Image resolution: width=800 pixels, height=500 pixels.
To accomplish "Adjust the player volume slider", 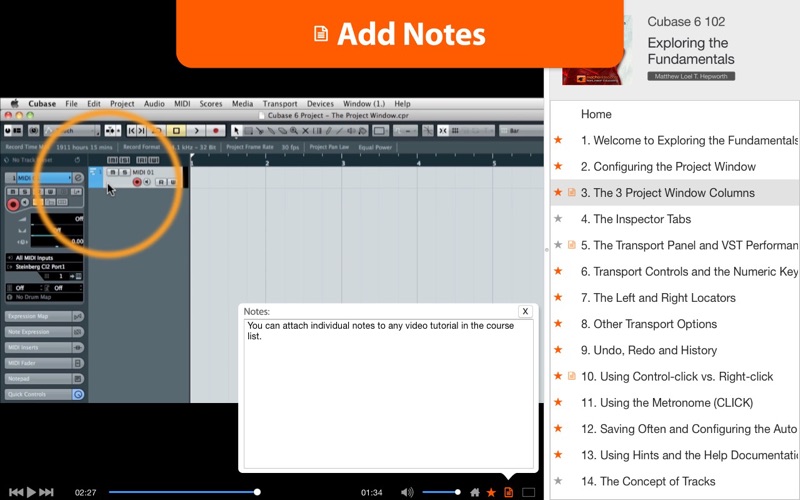I will [x=441, y=492].
